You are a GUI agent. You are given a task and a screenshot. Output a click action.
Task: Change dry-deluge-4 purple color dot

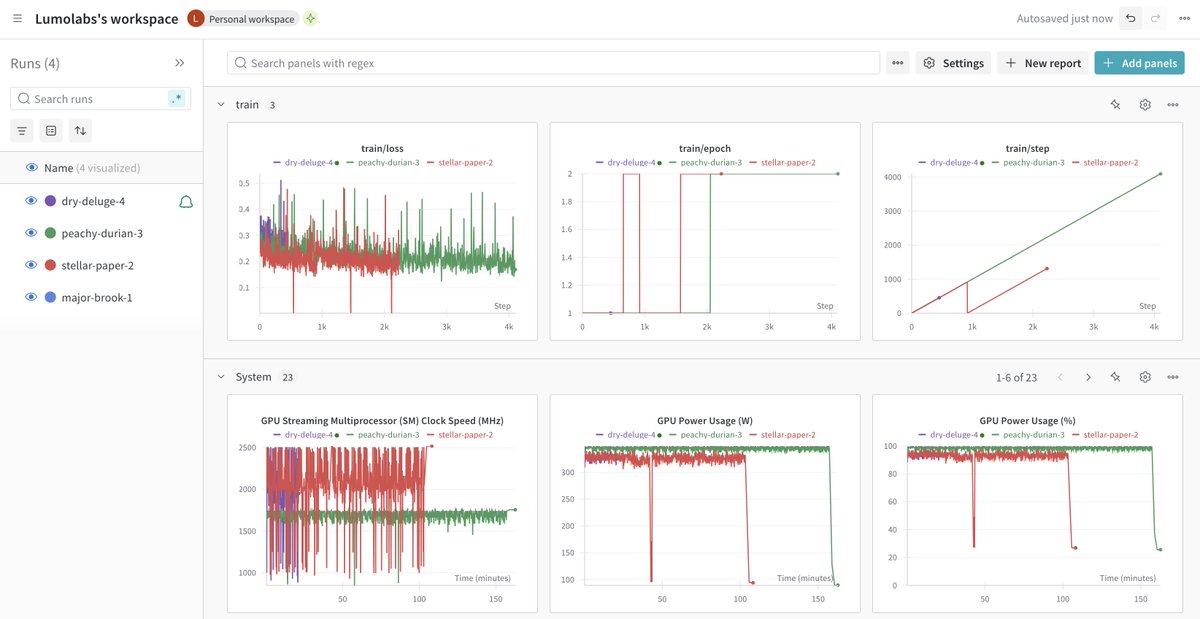pyautogui.click(x=50, y=201)
